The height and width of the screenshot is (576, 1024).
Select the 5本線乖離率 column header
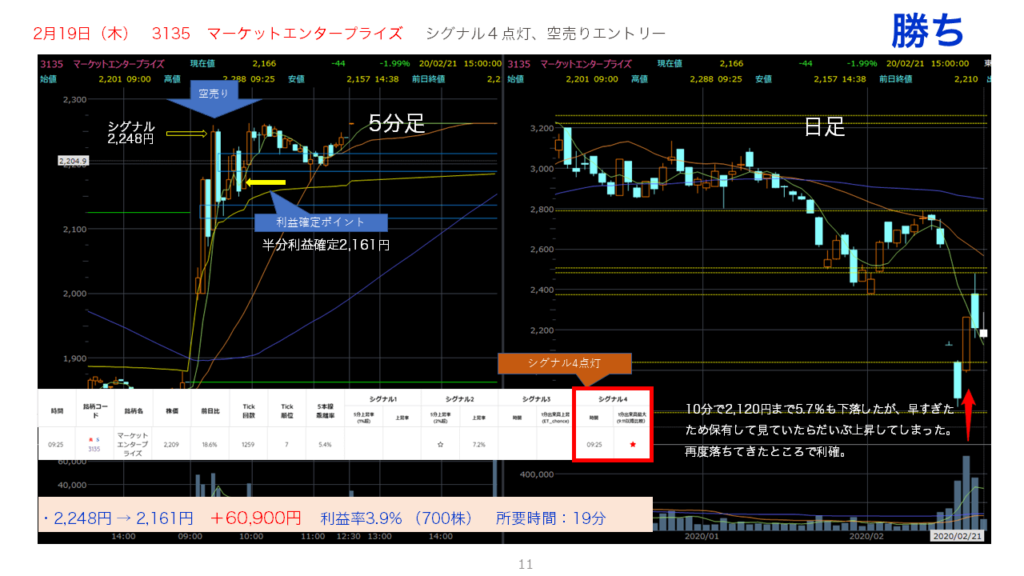(x=325, y=411)
